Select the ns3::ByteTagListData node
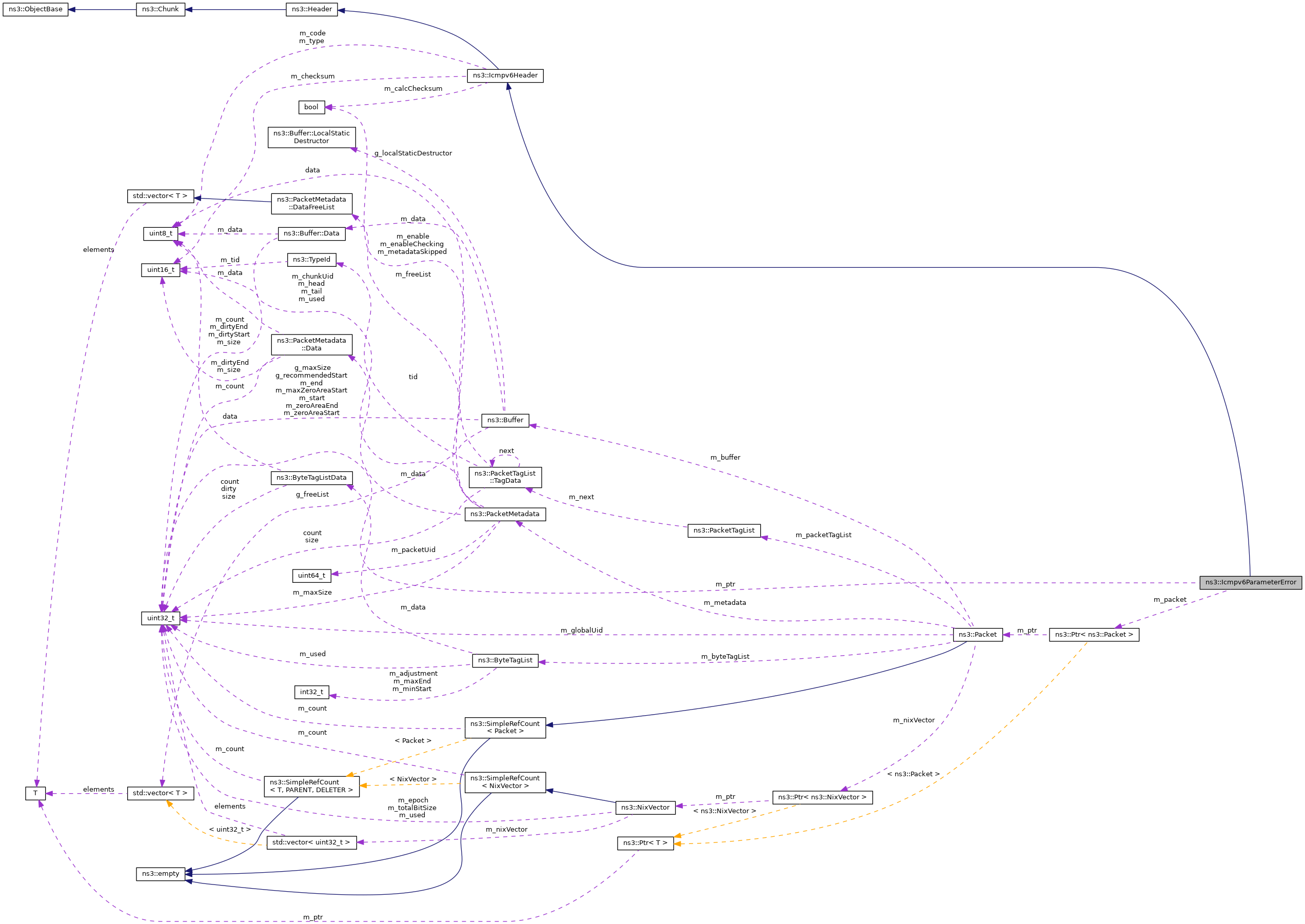 (x=312, y=478)
